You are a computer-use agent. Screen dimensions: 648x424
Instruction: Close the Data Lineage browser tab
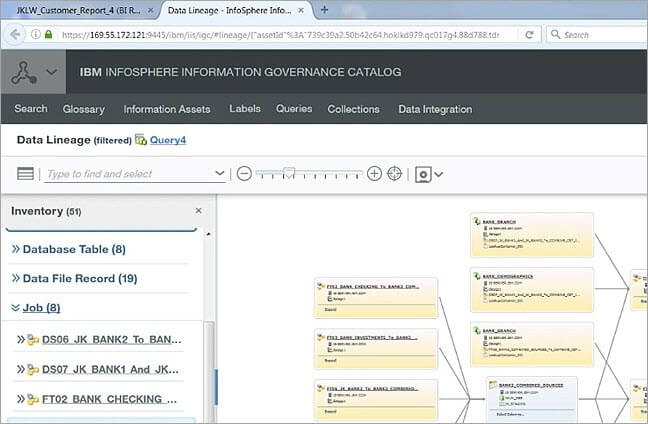(301, 10)
